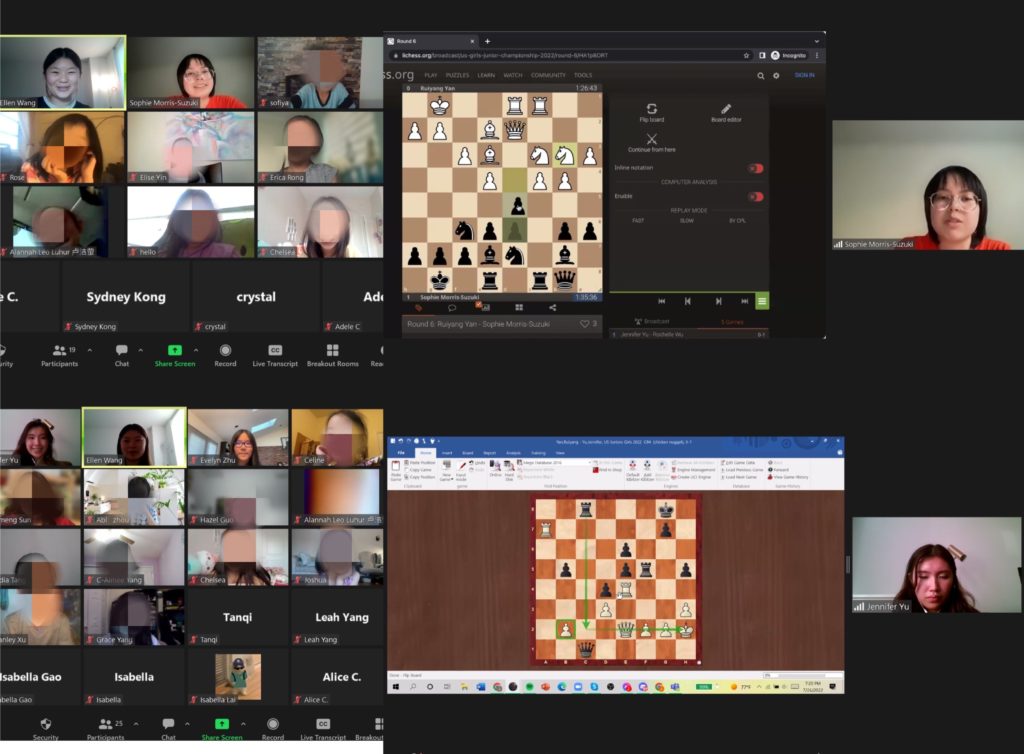Select the FAST replay mode option
Viewport: 1024px width, 754px height.
click(x=639, y=220)
